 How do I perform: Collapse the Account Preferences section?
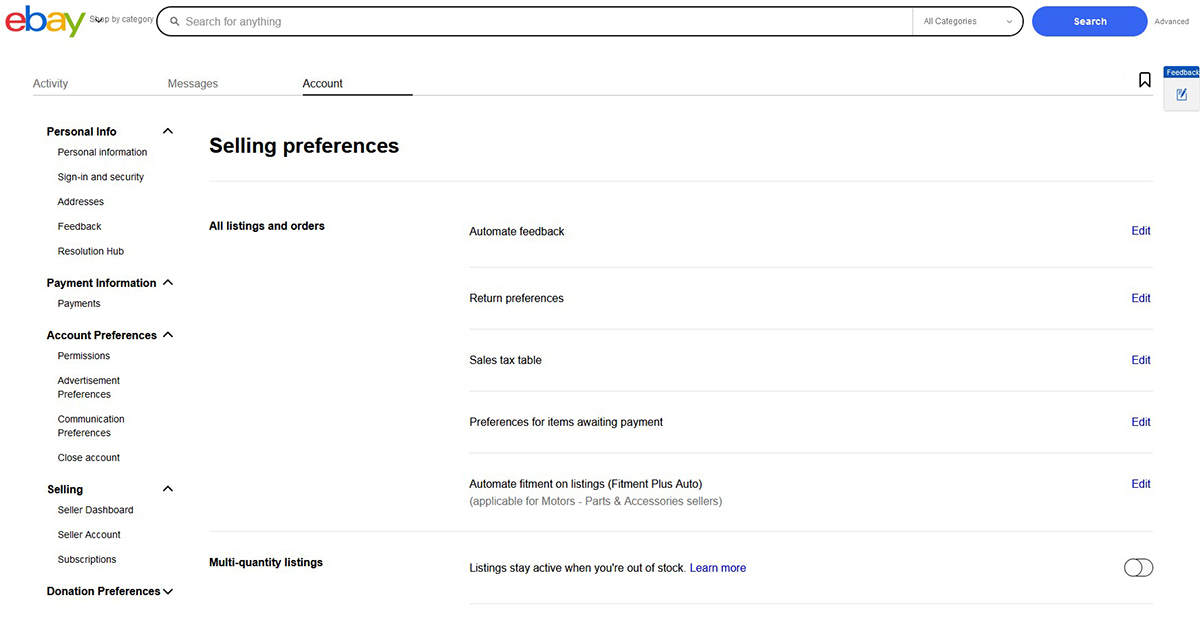168,334
